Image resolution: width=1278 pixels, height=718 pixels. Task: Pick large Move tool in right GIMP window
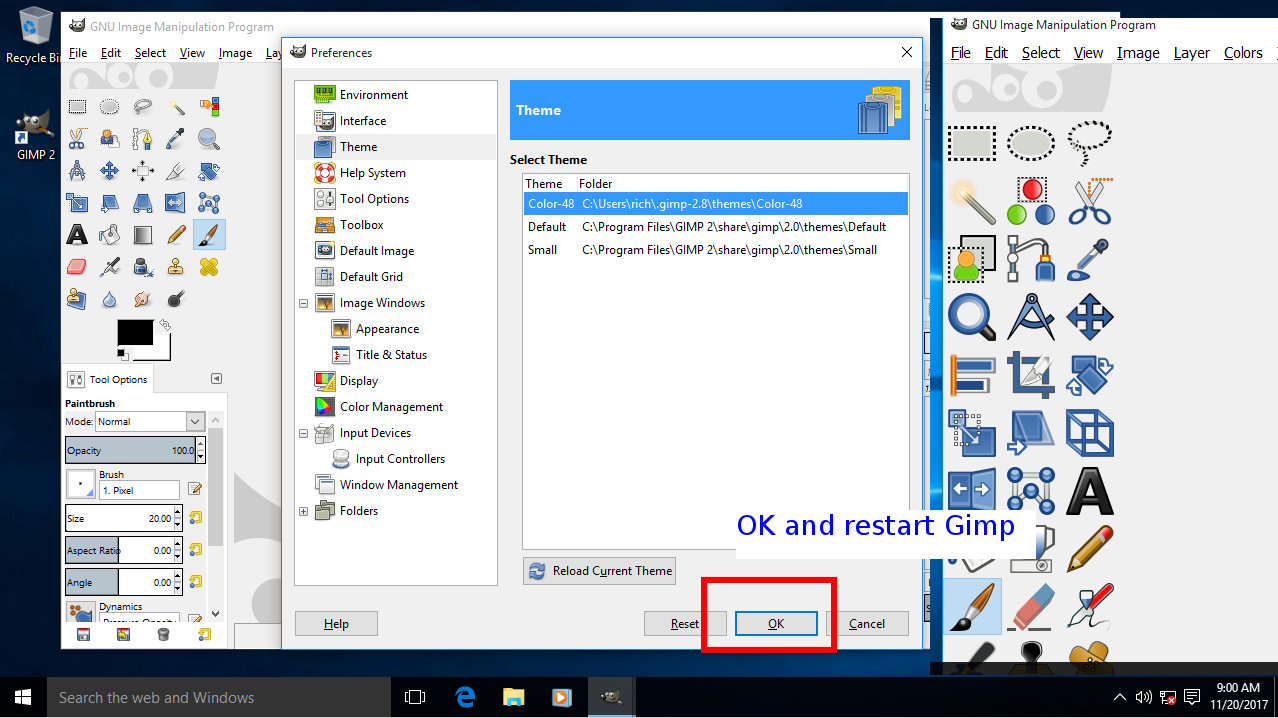[1089, 317]
